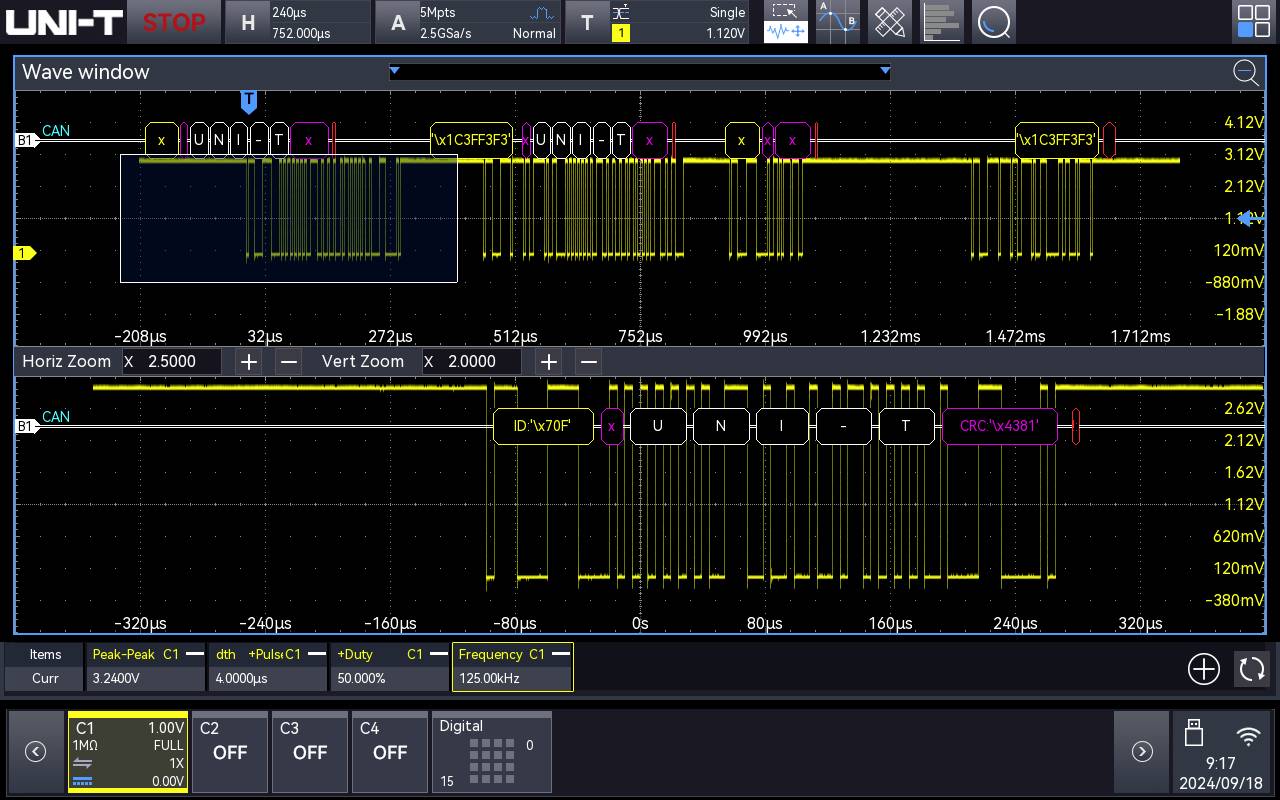Click the magnifier icon in the Wave window header
Viewport: 1280px width, 800px height.
point(1246,73)
